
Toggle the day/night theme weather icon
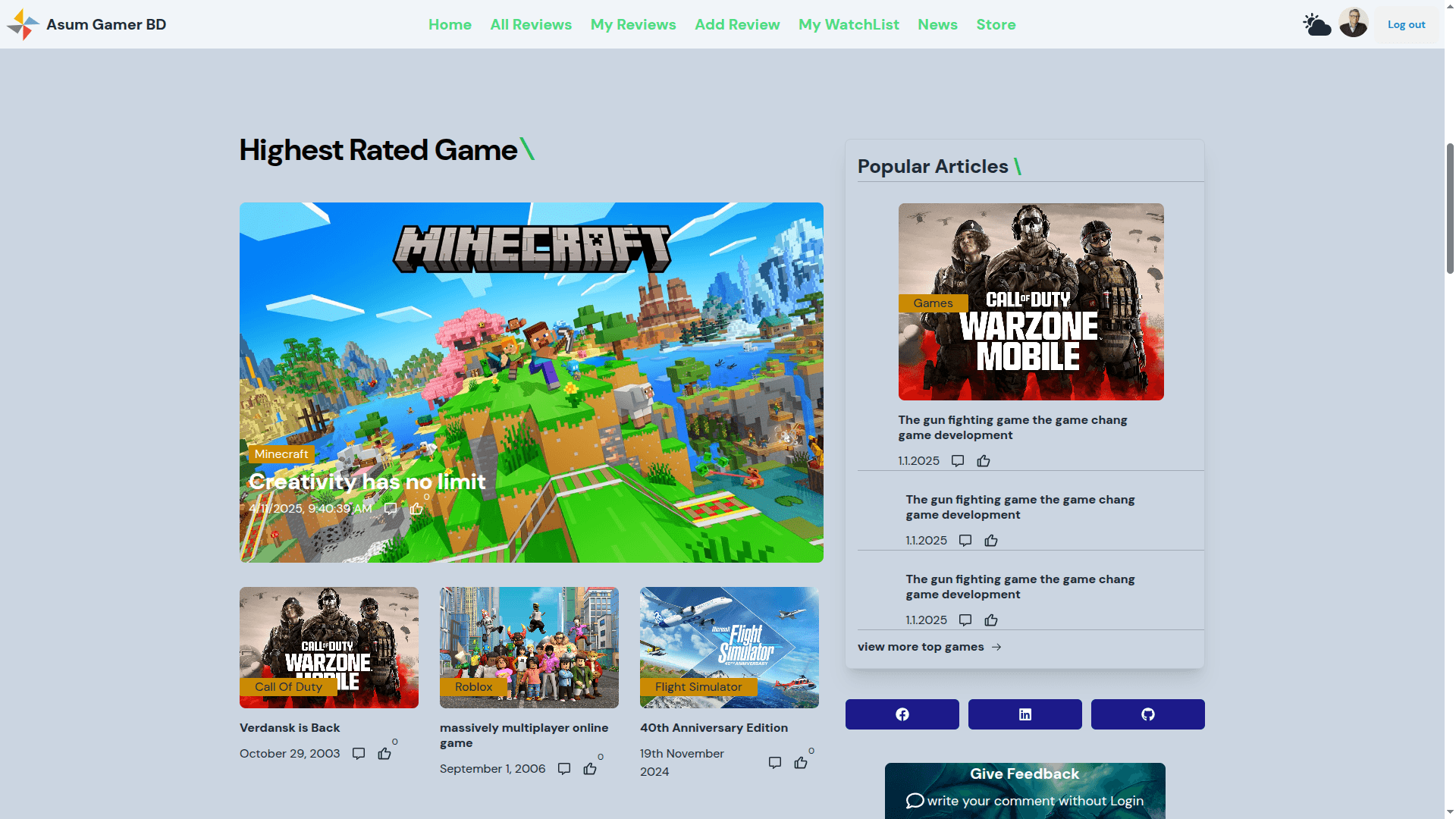[x=1317, y=24]
